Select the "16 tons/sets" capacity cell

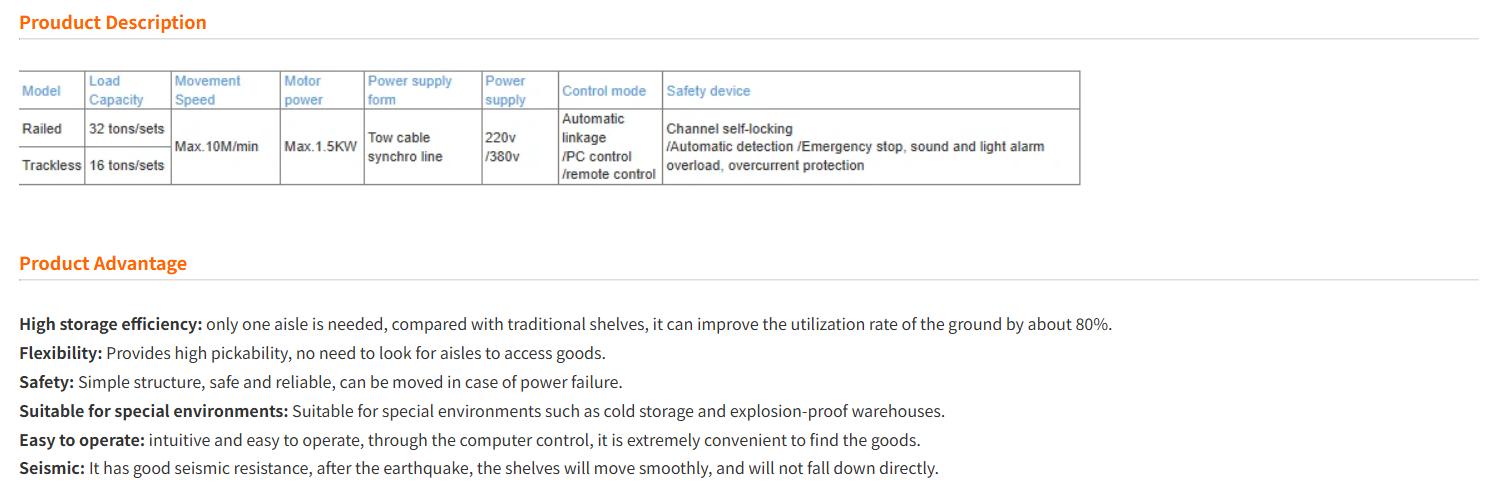coord(126,165)
